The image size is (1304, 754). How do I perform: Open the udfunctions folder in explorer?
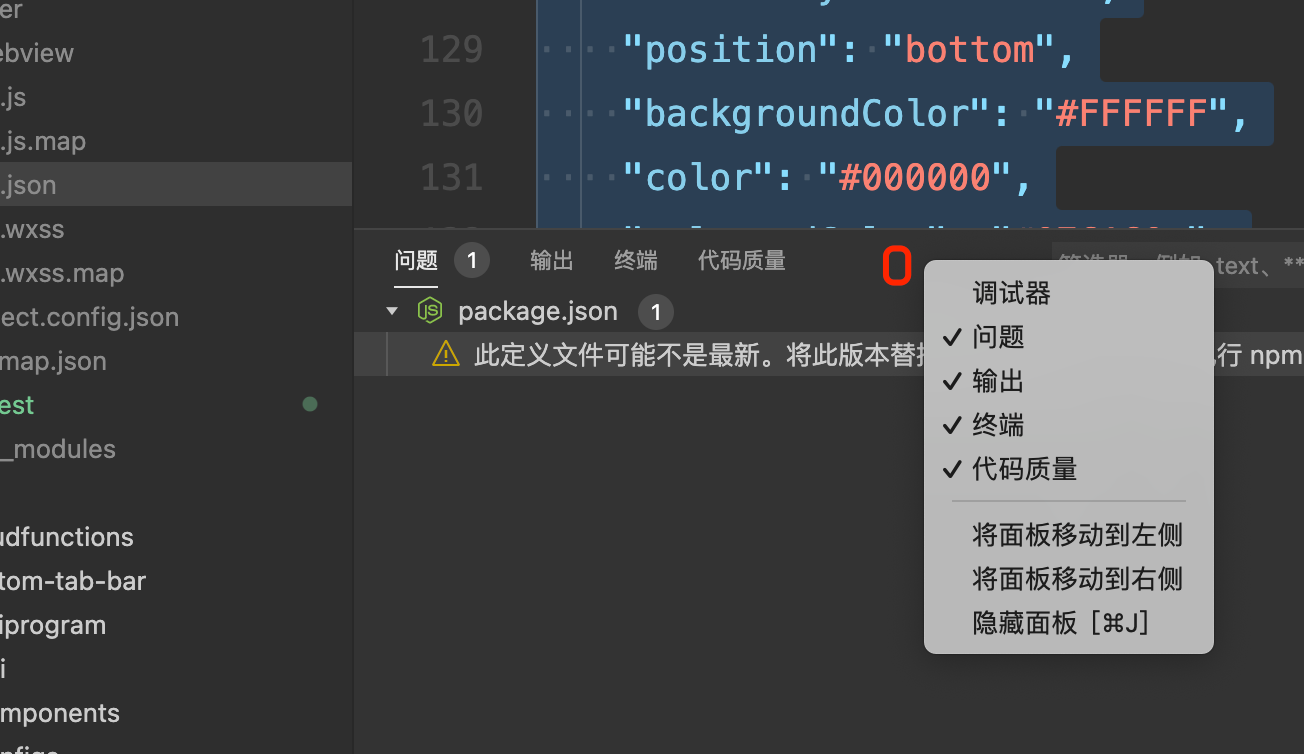click(67, 537)
